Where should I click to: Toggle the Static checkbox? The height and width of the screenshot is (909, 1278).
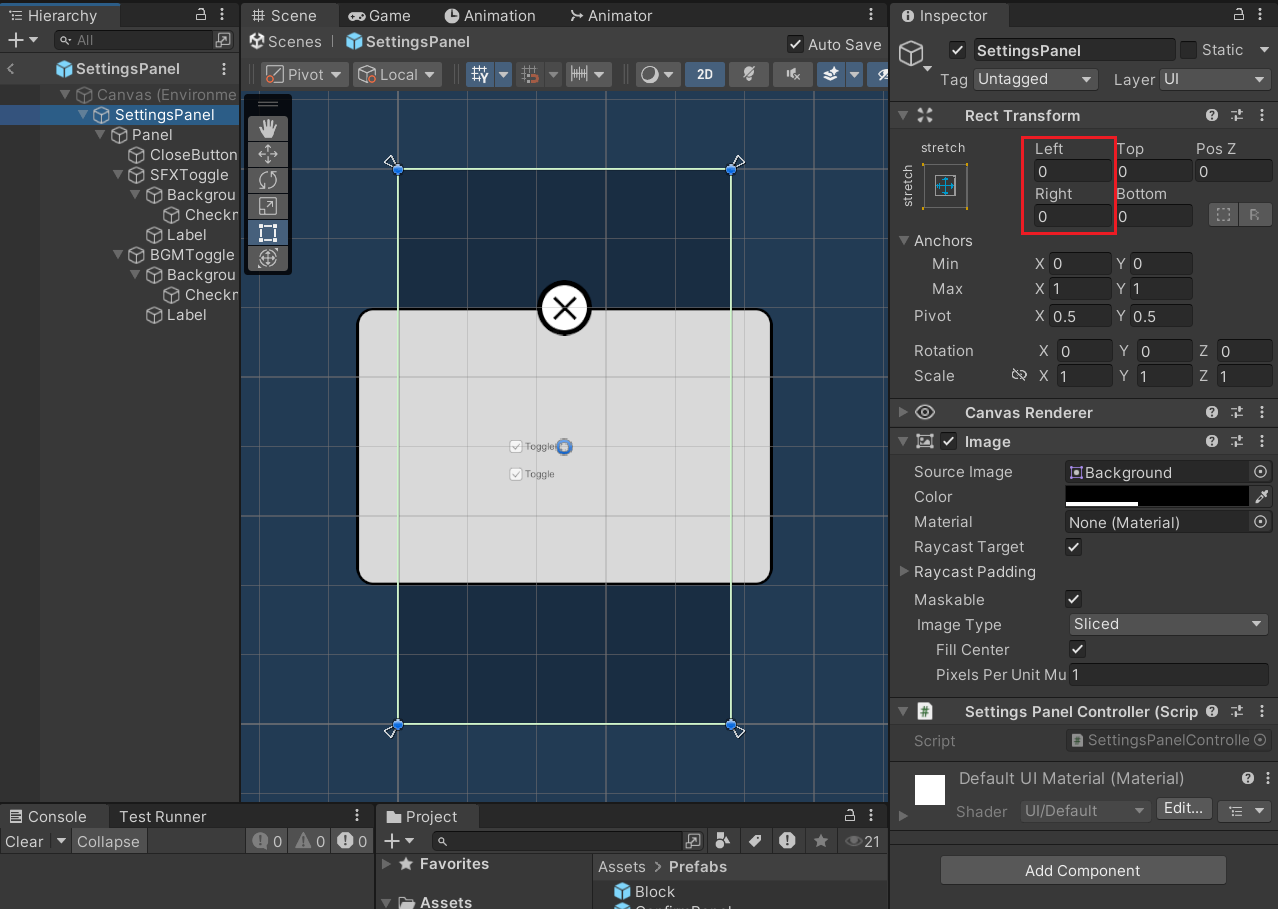click(1188, 50)
